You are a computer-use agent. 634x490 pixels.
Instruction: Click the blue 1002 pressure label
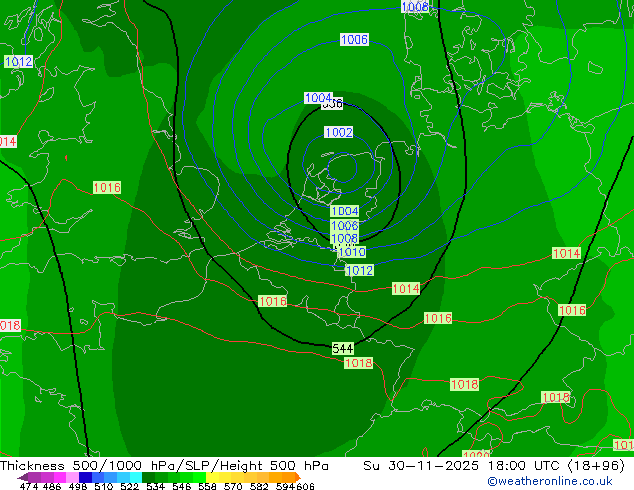(339, 132)
